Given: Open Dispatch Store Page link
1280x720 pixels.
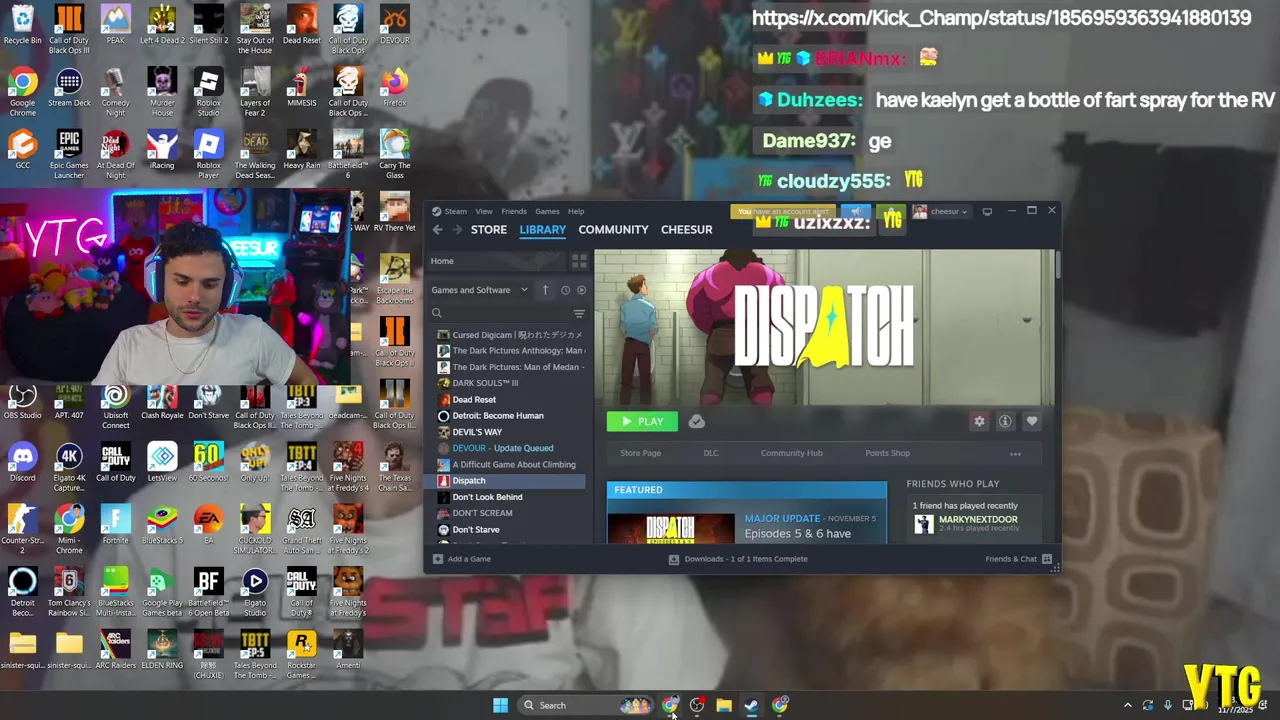Looking at the screenshot, I should 640,453.
